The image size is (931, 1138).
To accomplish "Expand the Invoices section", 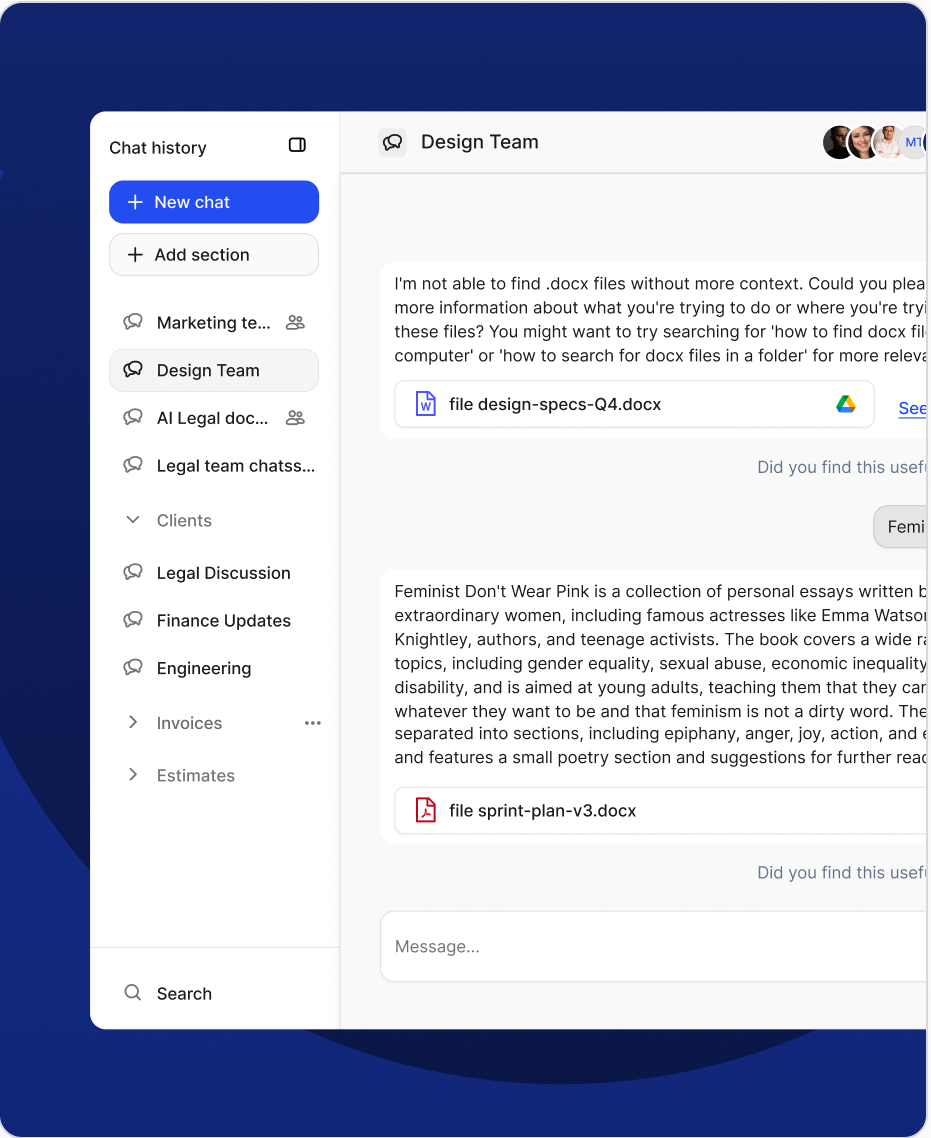I will (132, 722).
